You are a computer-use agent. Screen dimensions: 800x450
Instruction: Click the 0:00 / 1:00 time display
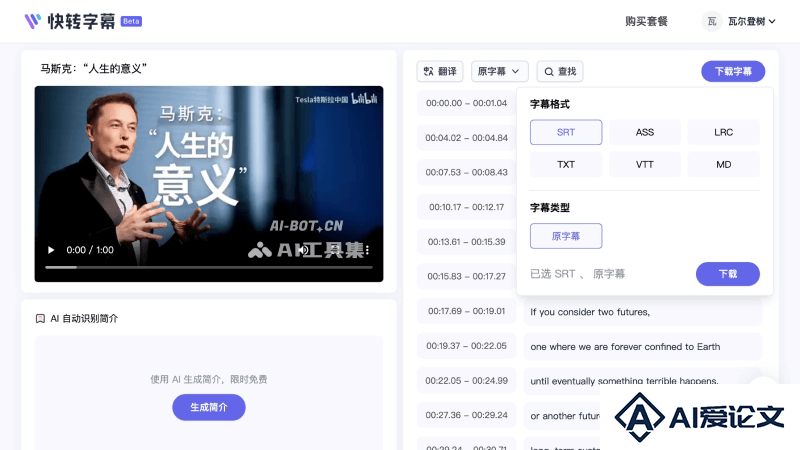[x=90, y=250]
